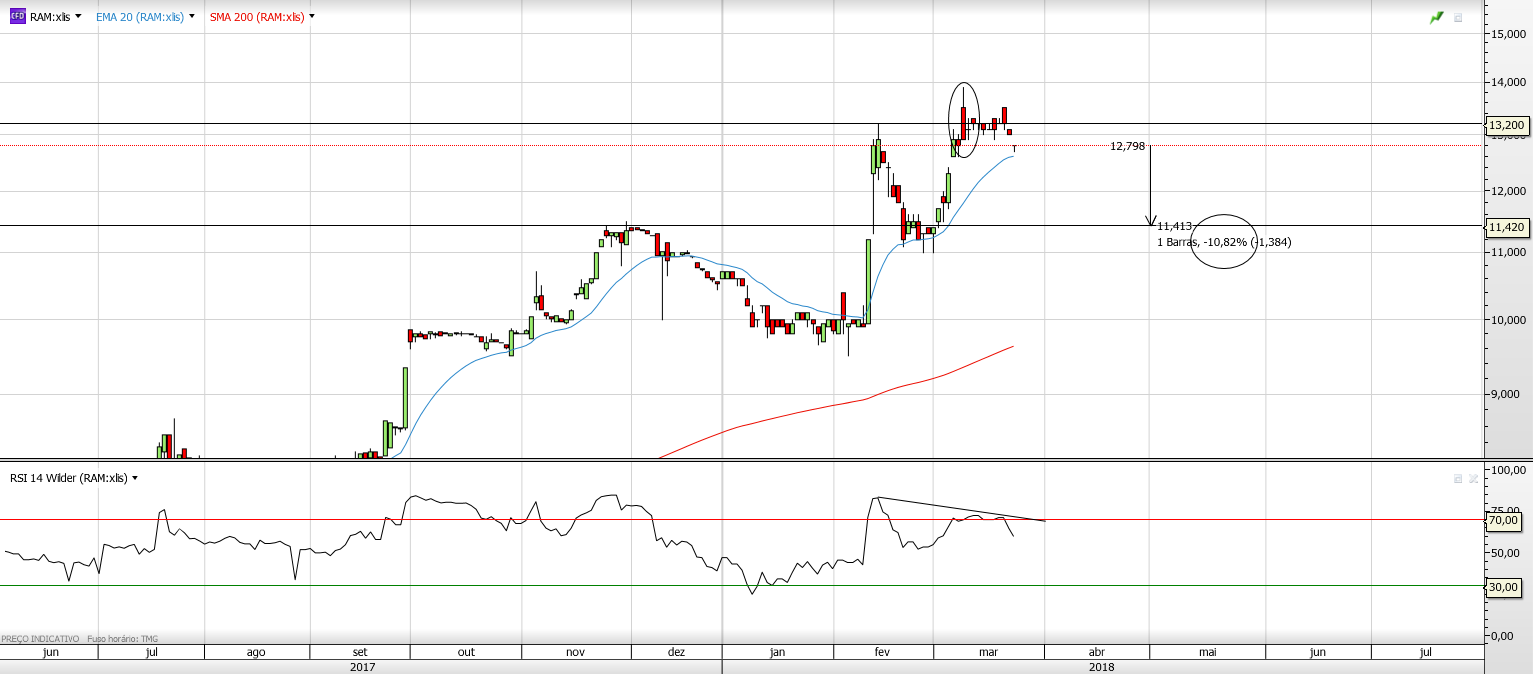Click the 'out' month on time axis
1533x674 pixels.
tap(466, 652)
